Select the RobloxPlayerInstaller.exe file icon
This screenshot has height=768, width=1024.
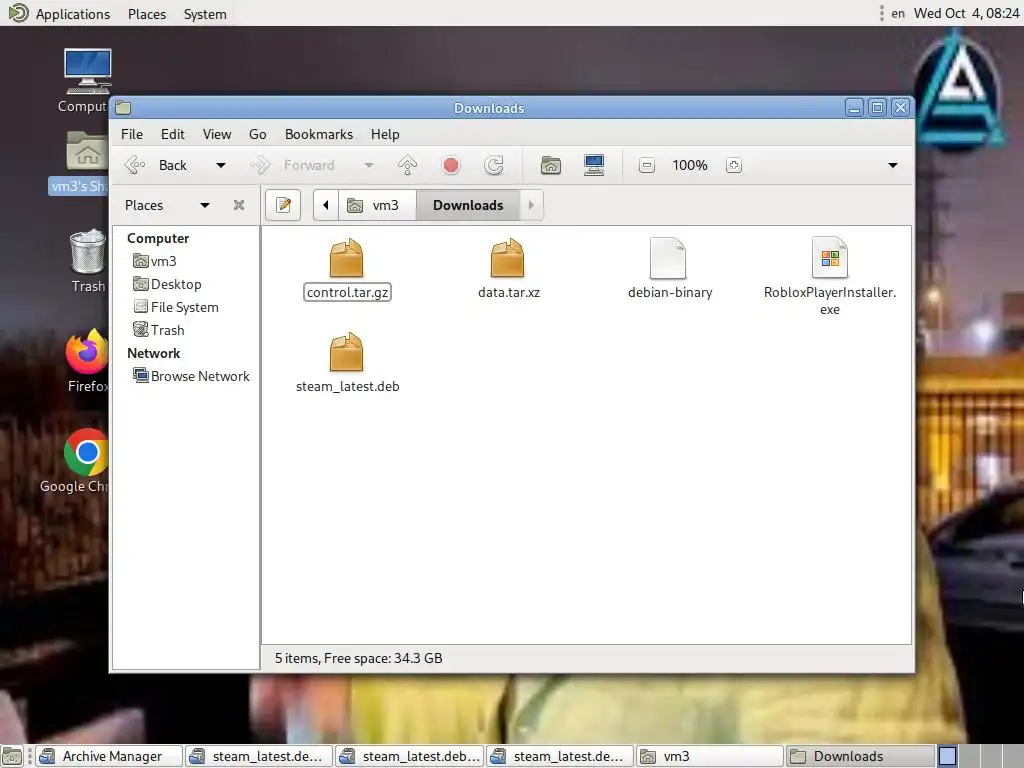click(x=830, y=258)
